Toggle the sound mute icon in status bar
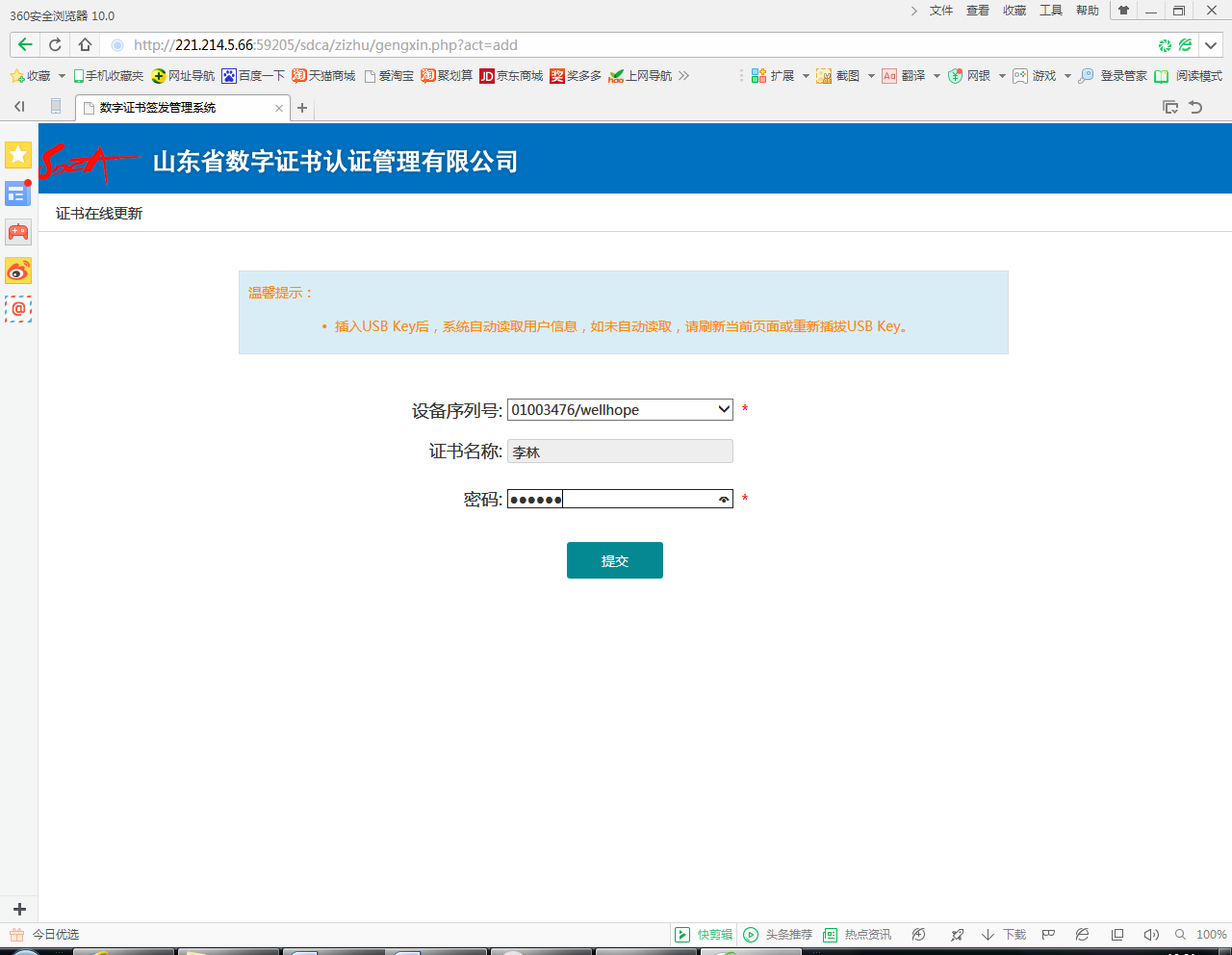Image resolution: width=1232 pixels, height=955 pixels. coord(1150,935)
